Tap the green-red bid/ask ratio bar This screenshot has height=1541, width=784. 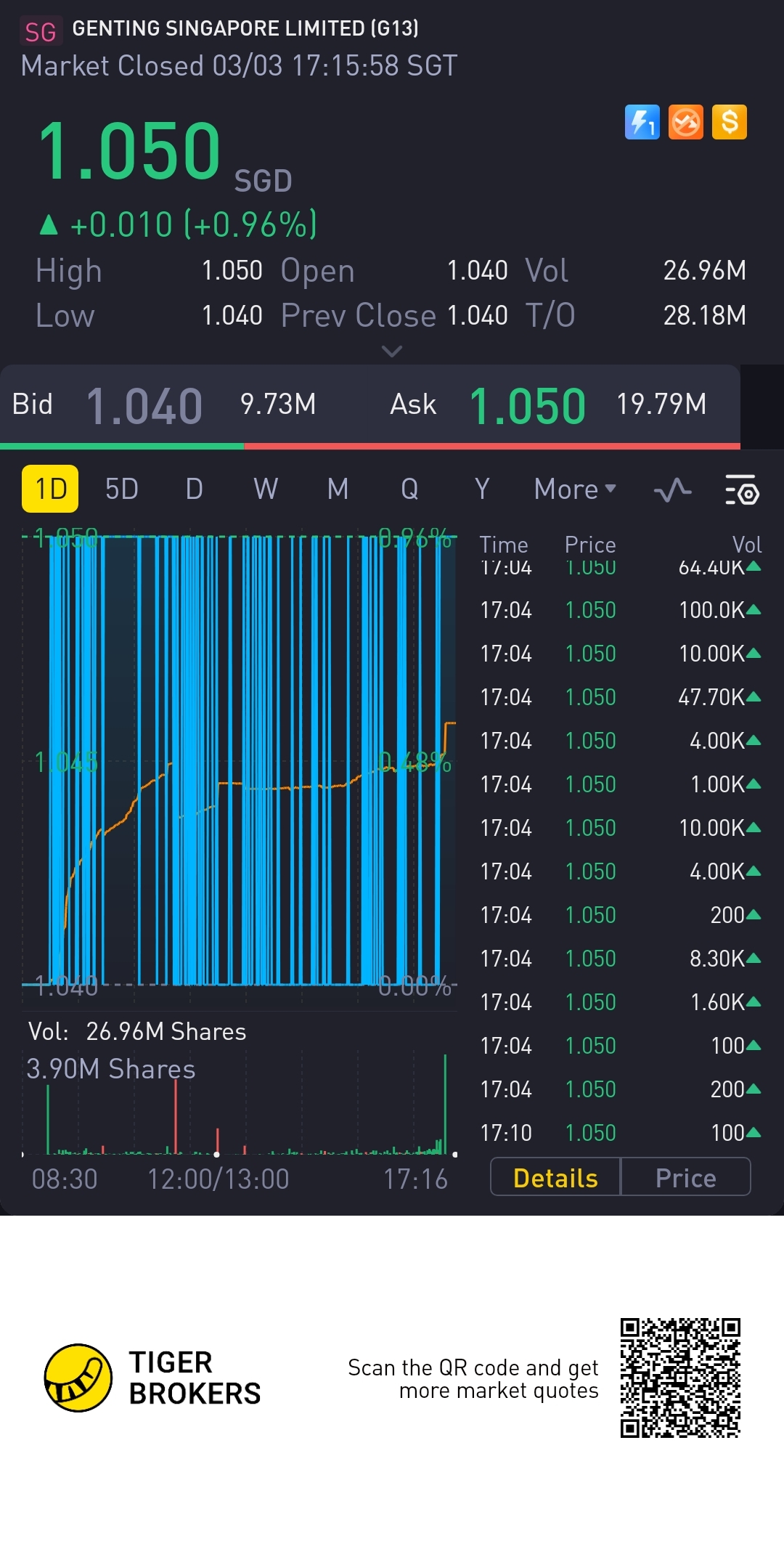370,446
